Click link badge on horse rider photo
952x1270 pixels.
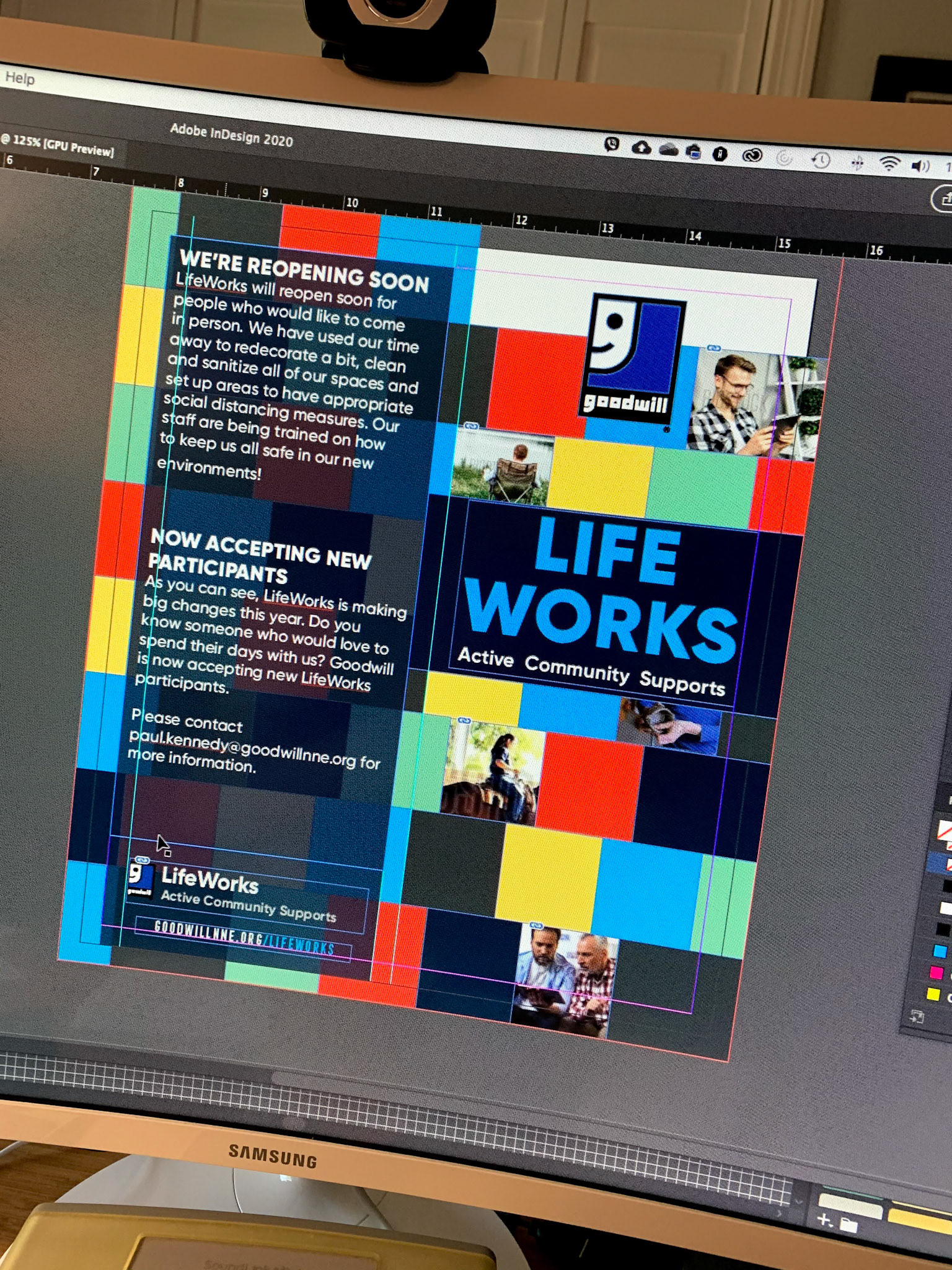pos(464,721)
